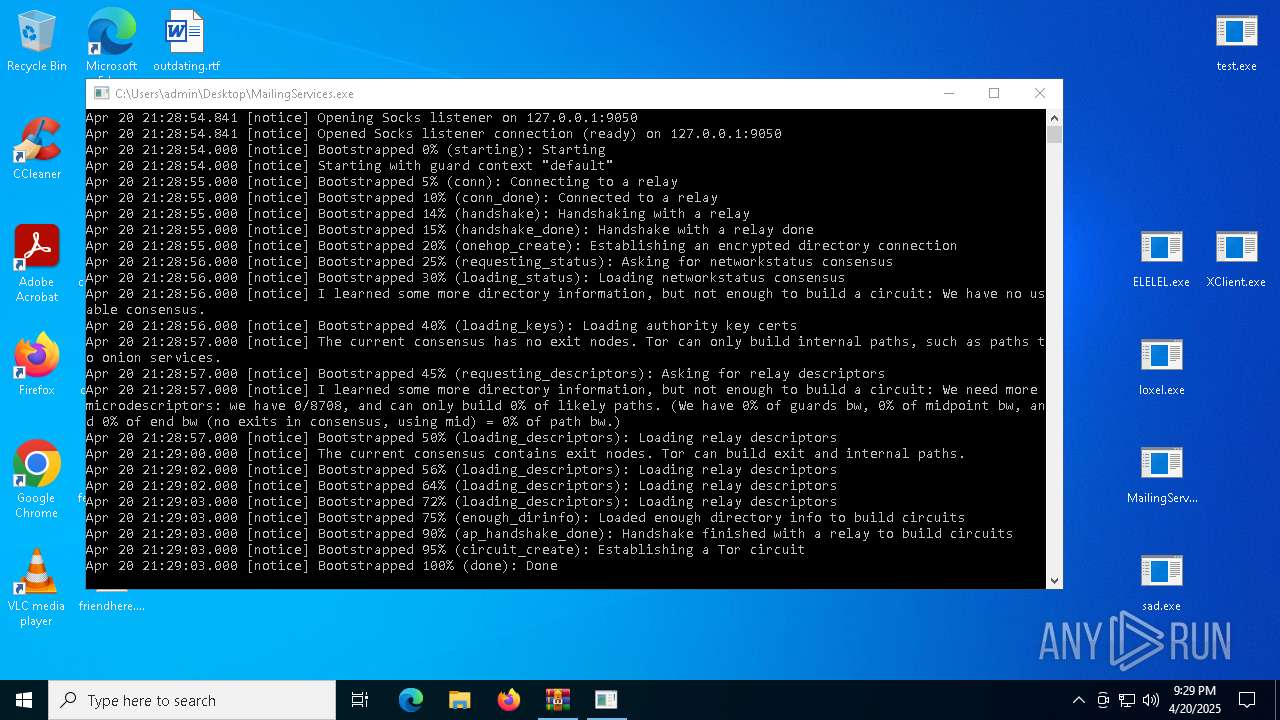
Task: Launch the Firefox desktop shortcut
Action: pos(37,365)
